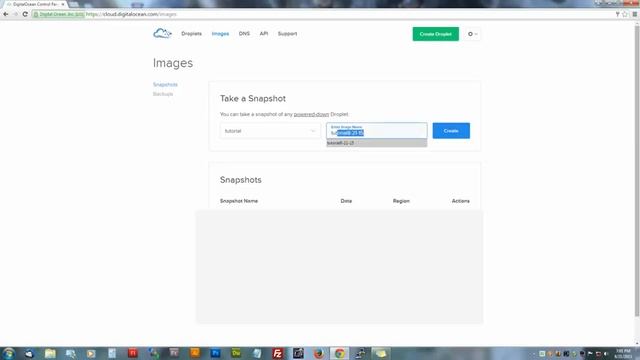The width and height of the screenshot is (640, 360).
Task: Go to the DNS section
Action: pyautogui.click(x=244, y=34)
